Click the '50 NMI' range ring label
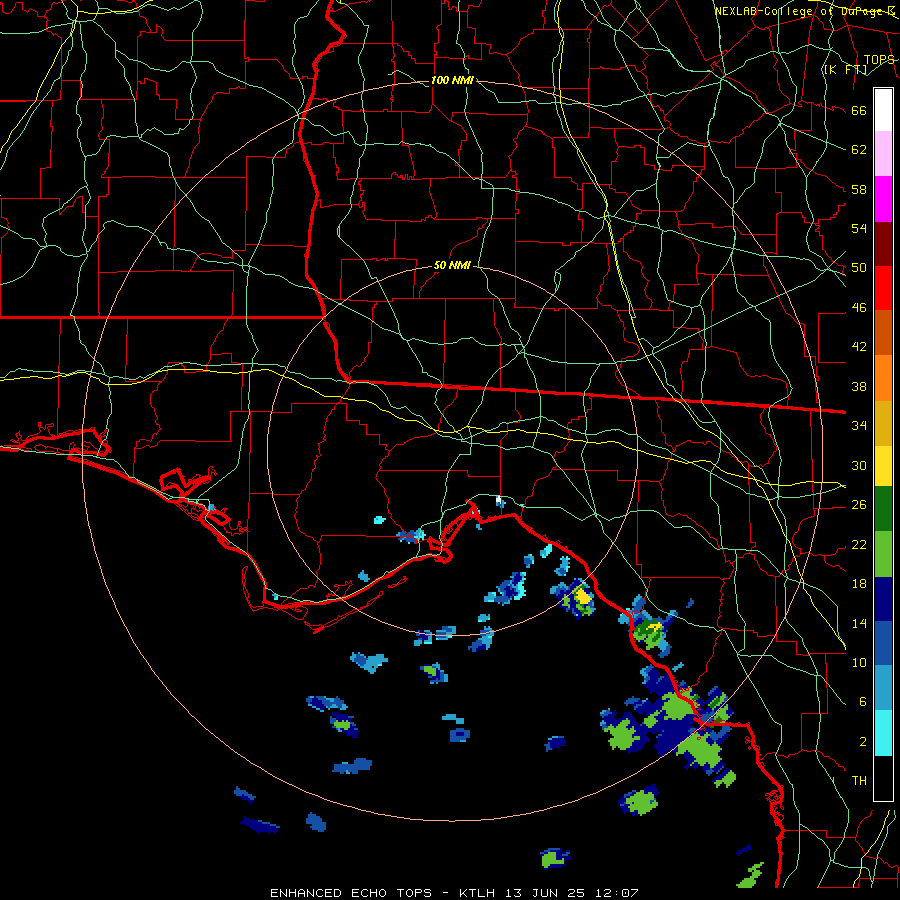The image size is (900, 900). tap(452, 265)
